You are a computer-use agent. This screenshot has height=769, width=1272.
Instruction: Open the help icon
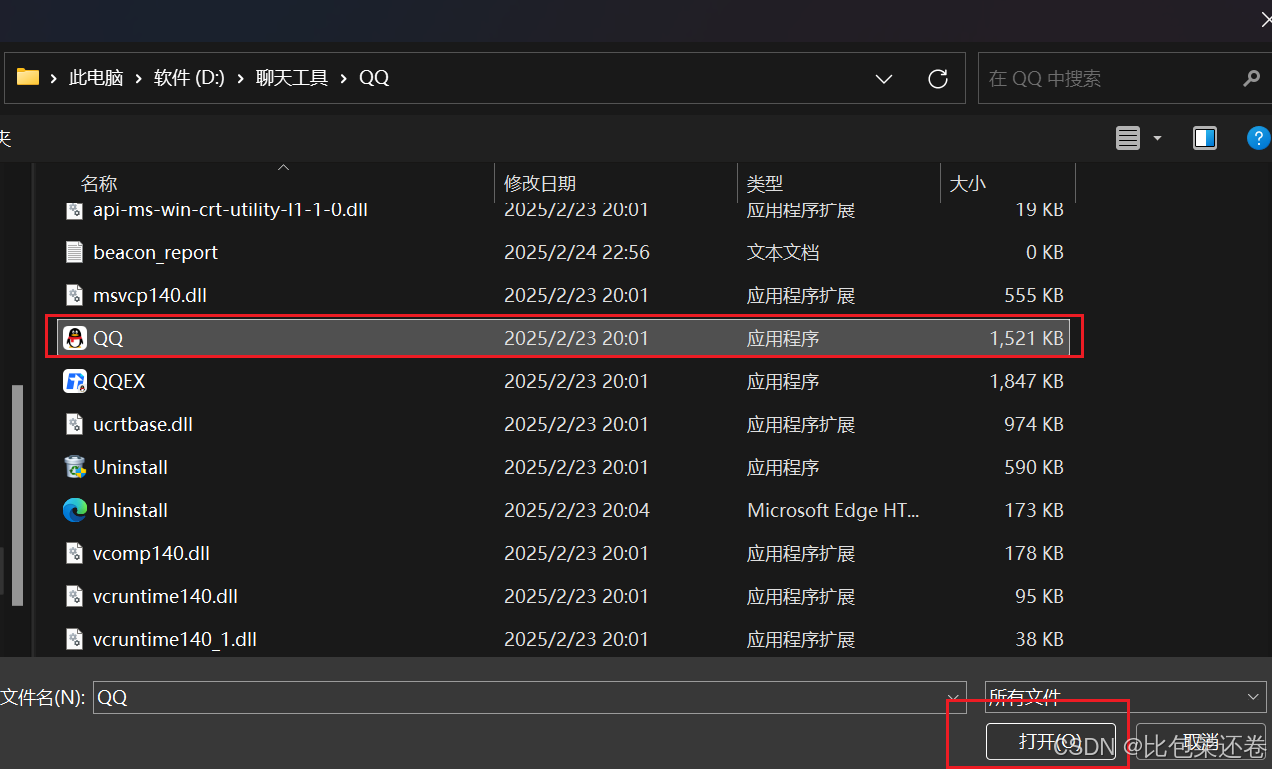(1259, 138)
